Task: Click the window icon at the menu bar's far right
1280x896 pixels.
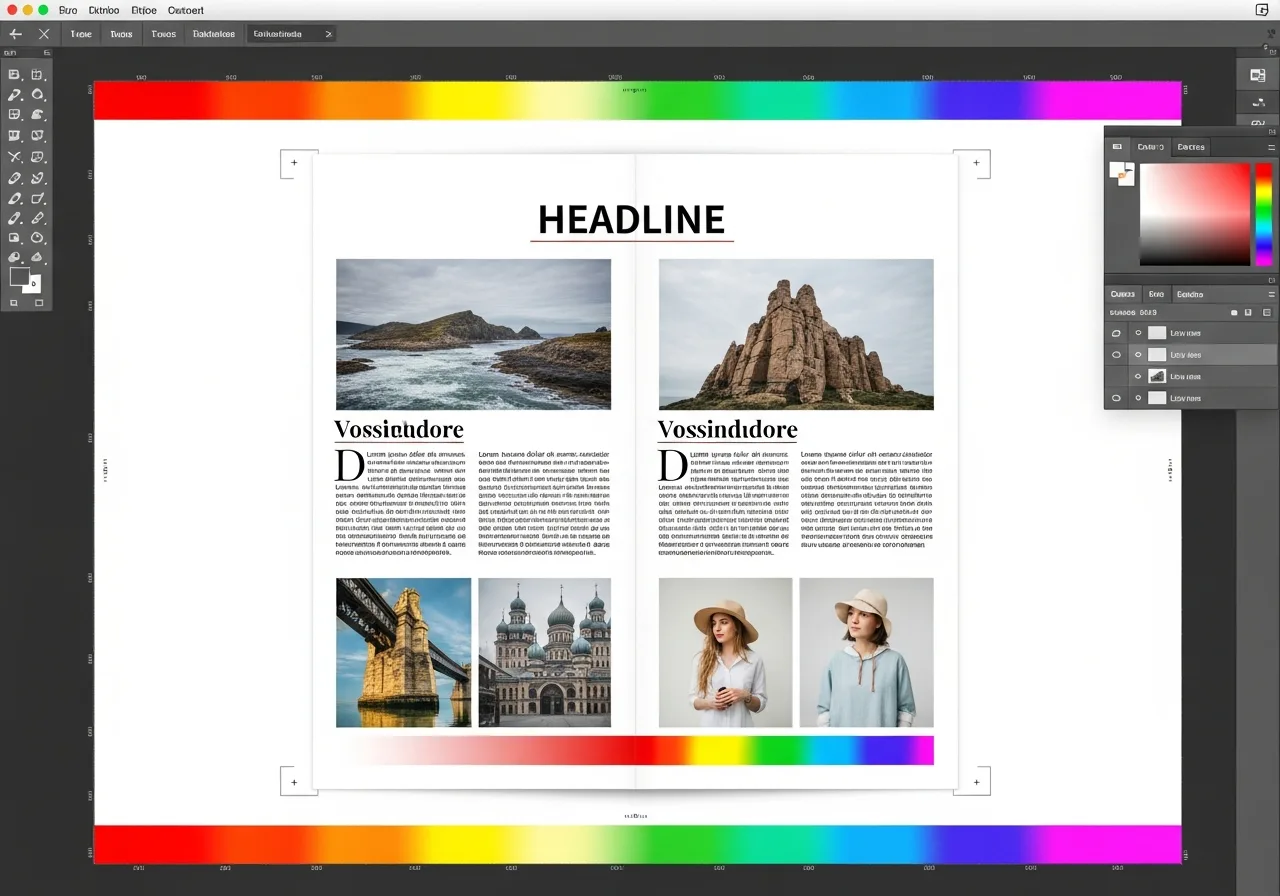Action: tap(1261, 10)
